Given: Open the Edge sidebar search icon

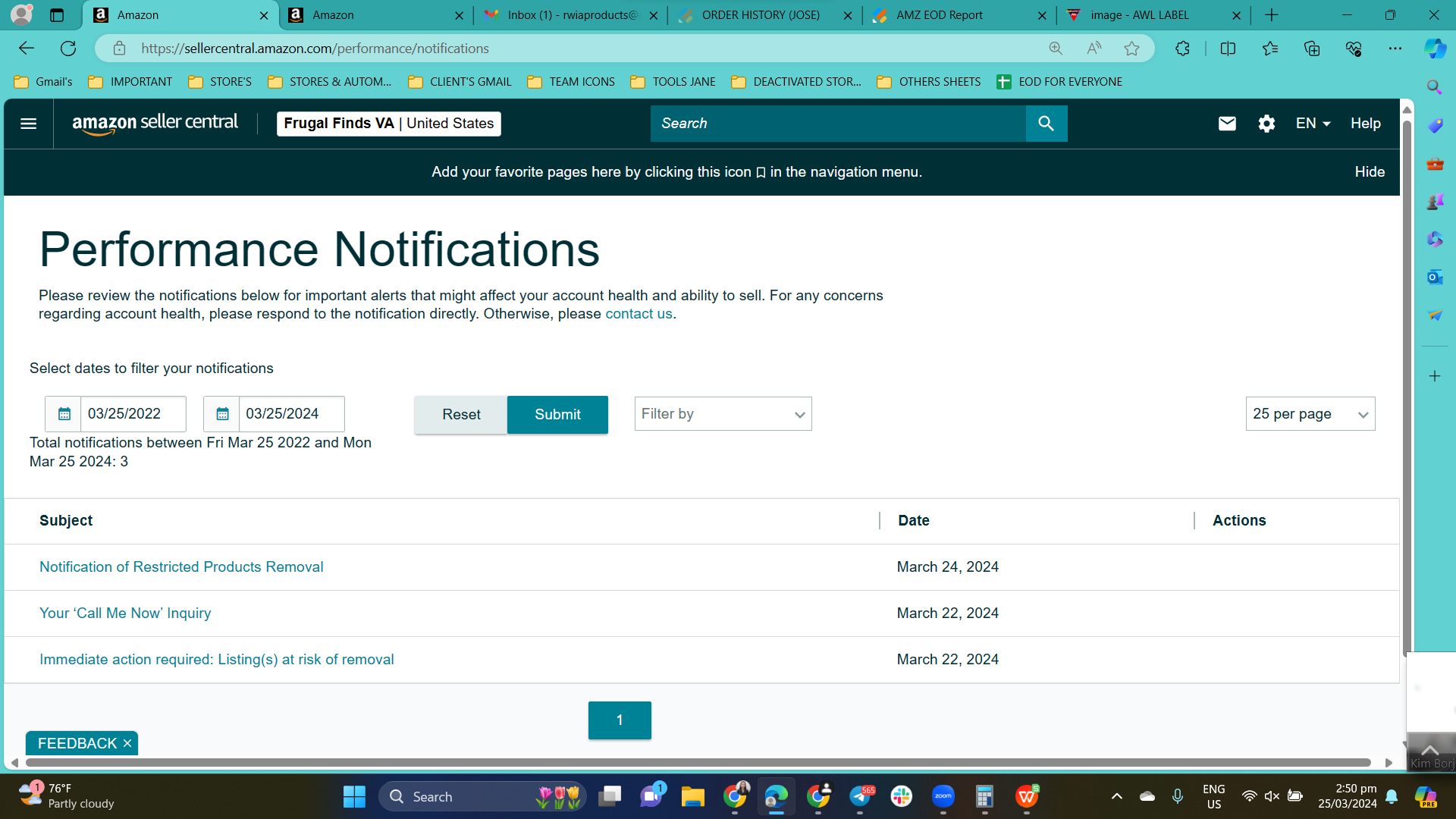Looking at the screenshot, I should click(1435, 87).
